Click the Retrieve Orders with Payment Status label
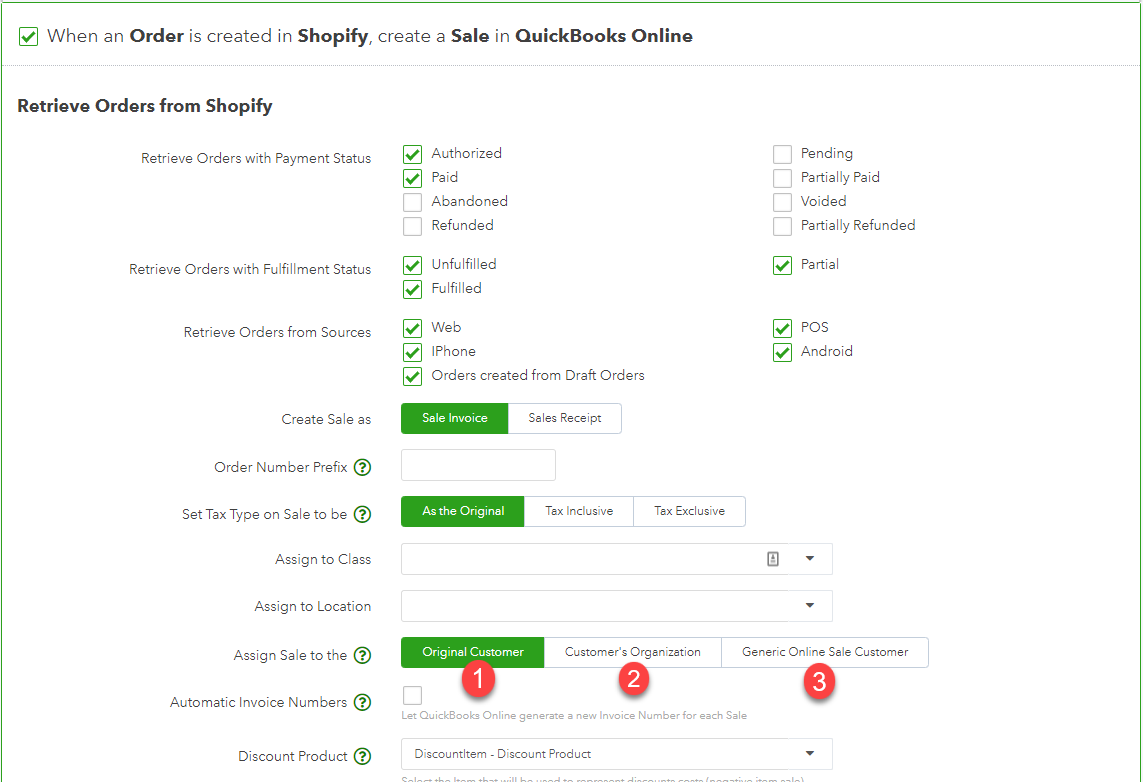The width and height of the screenshot is (1143, 782). point(256,158)
